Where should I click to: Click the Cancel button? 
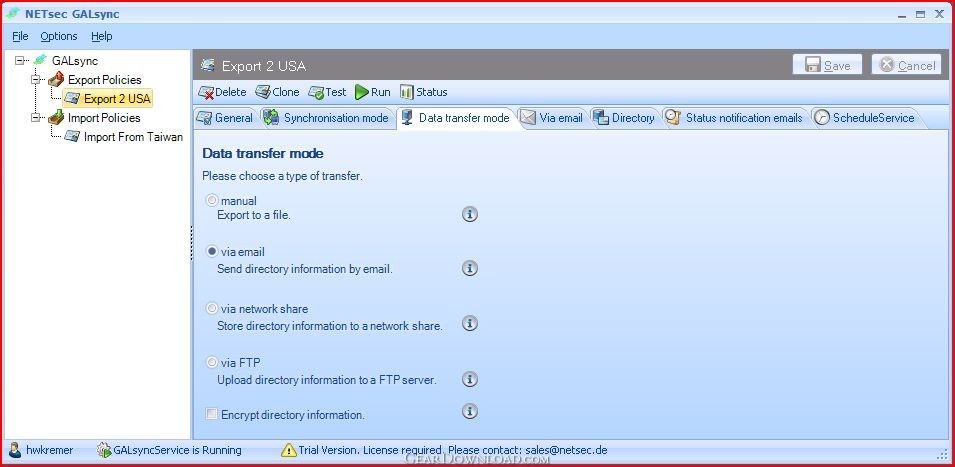click(906, 65)
